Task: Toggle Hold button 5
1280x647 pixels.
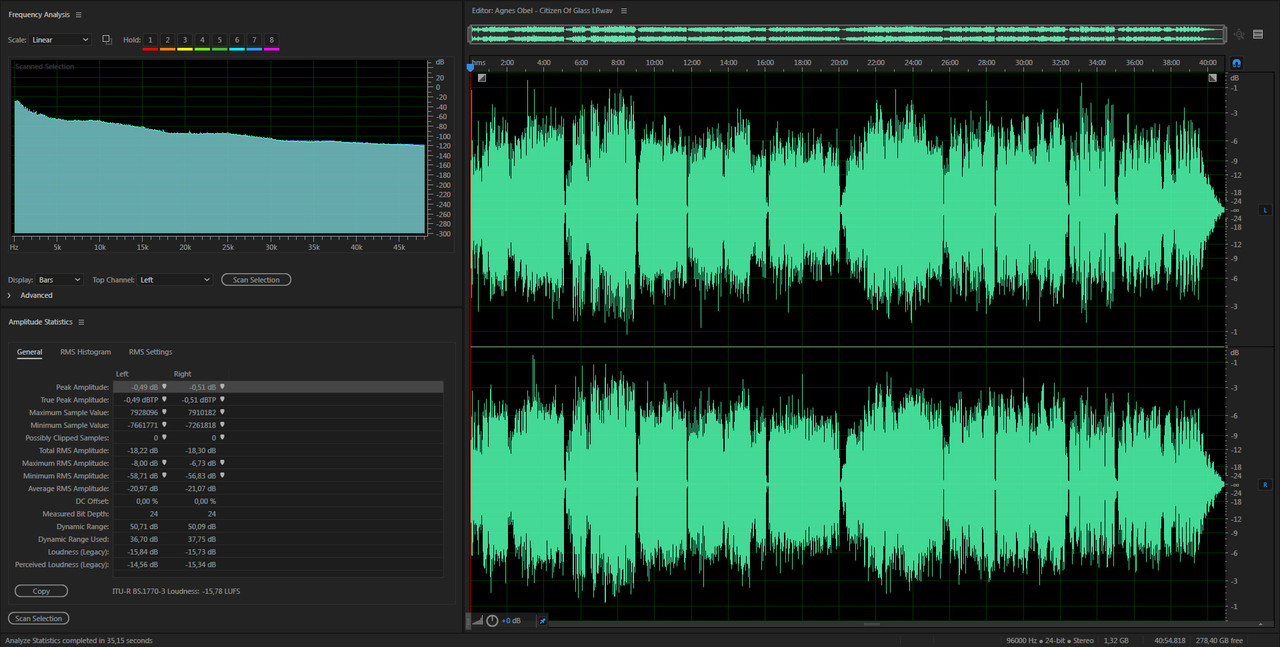Action: coord(219,40)
